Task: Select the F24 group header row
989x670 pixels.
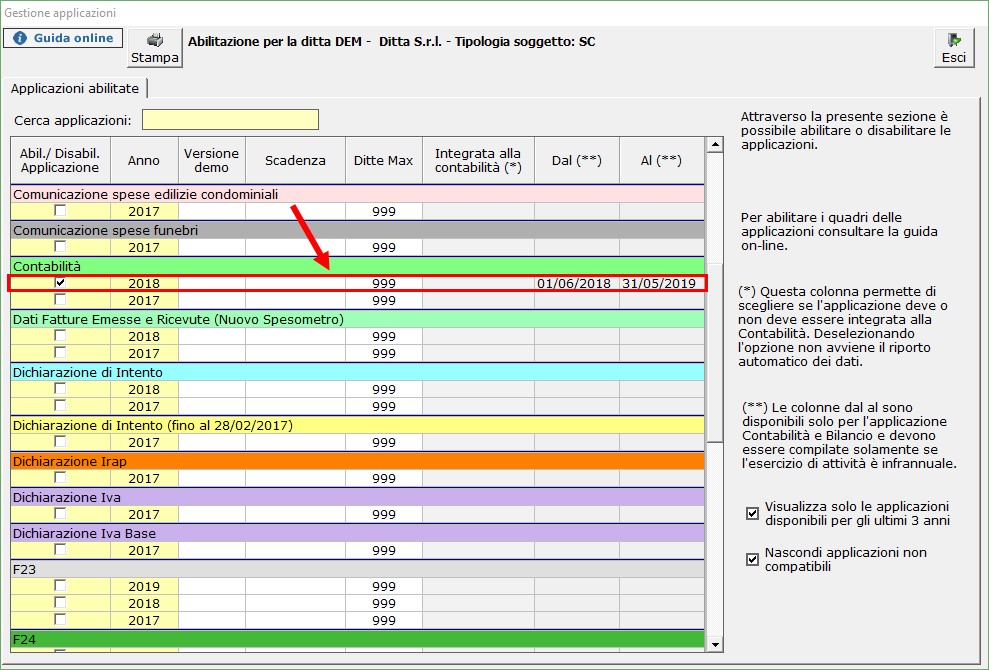Action: pos(358,639)
